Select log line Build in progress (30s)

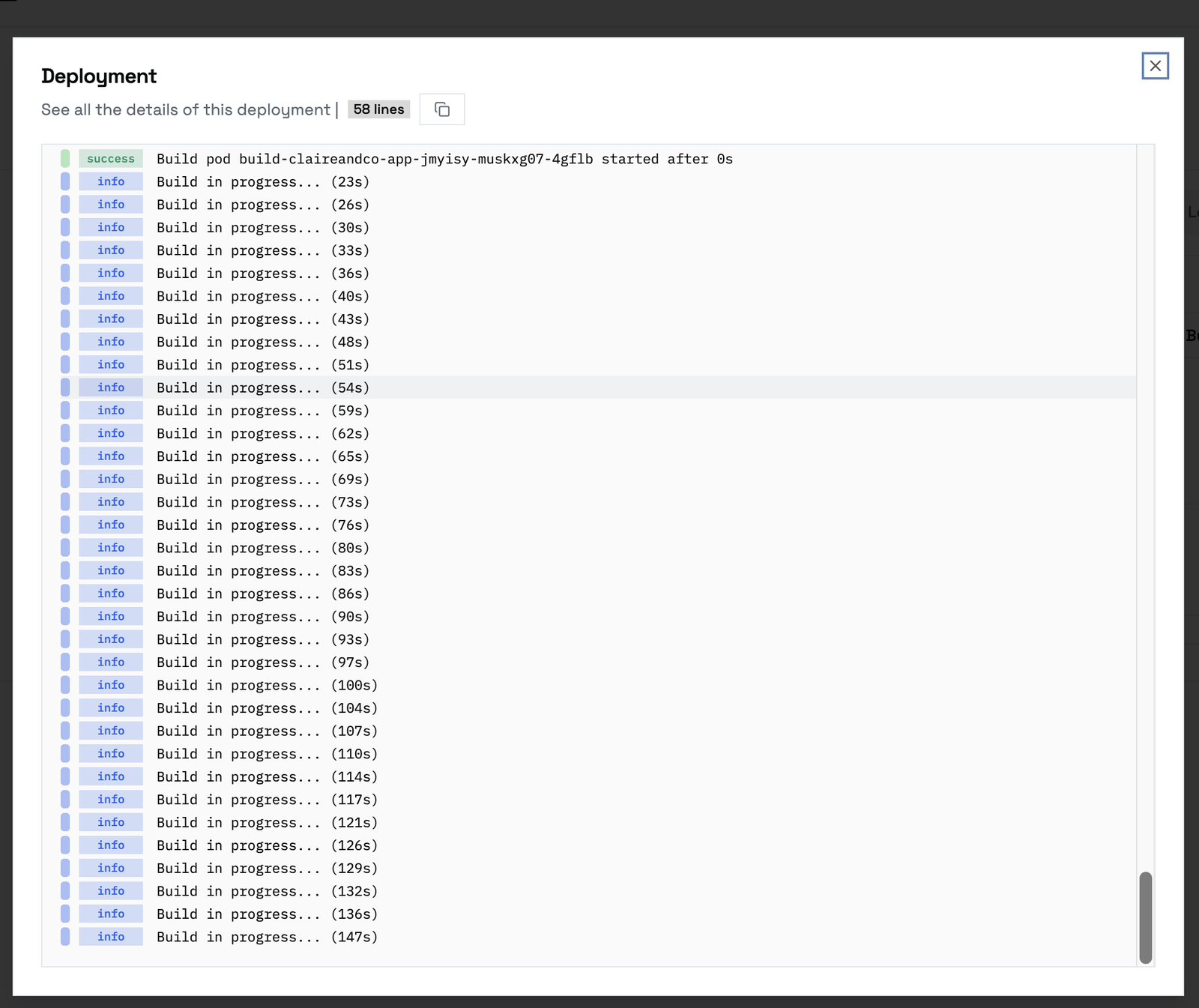click(x=589, y=227)
